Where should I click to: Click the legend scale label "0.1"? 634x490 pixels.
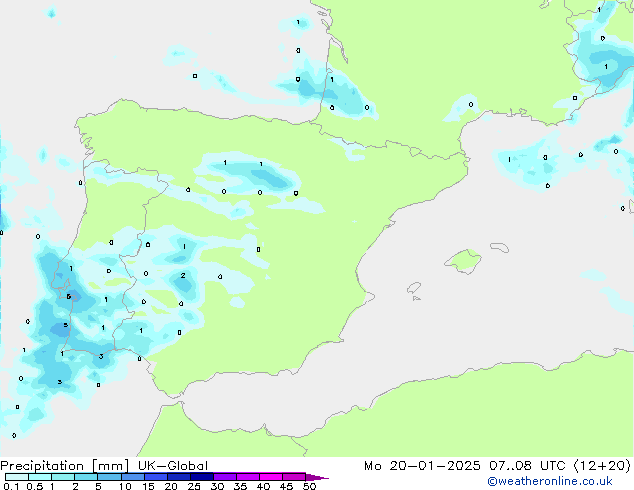[x=11, y=486]
